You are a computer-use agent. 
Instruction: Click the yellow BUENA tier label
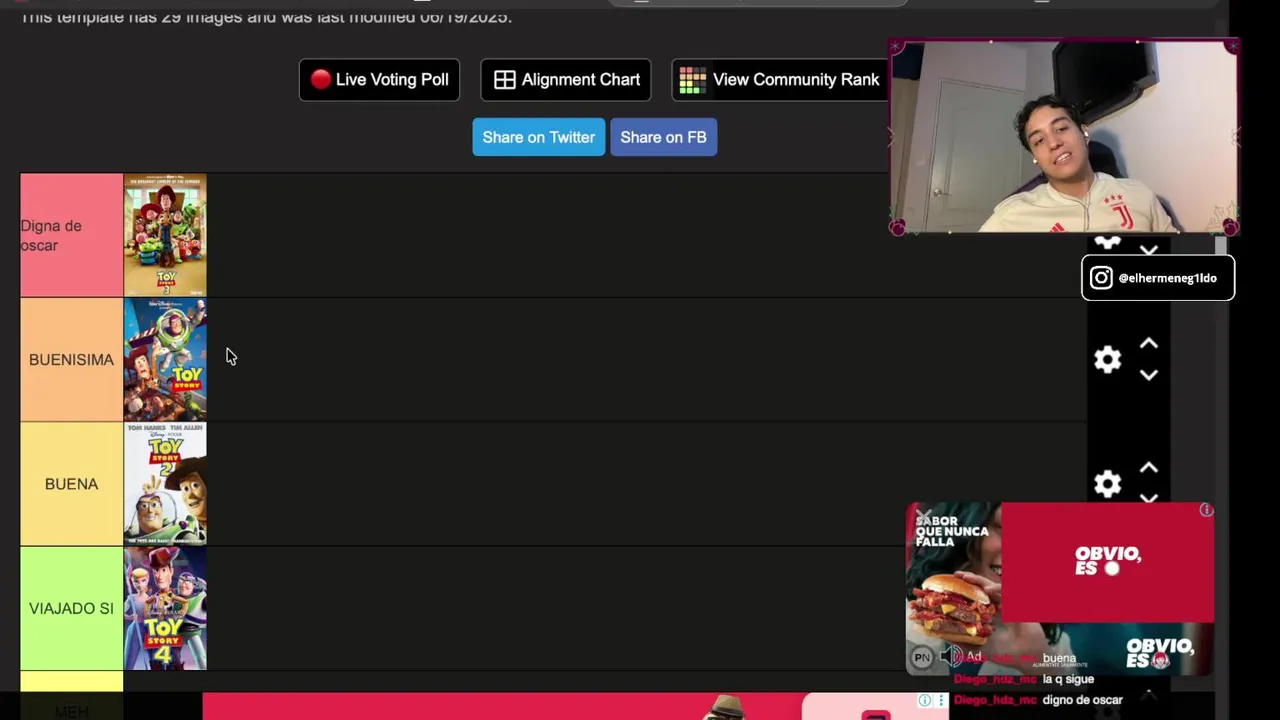(72, 484)
